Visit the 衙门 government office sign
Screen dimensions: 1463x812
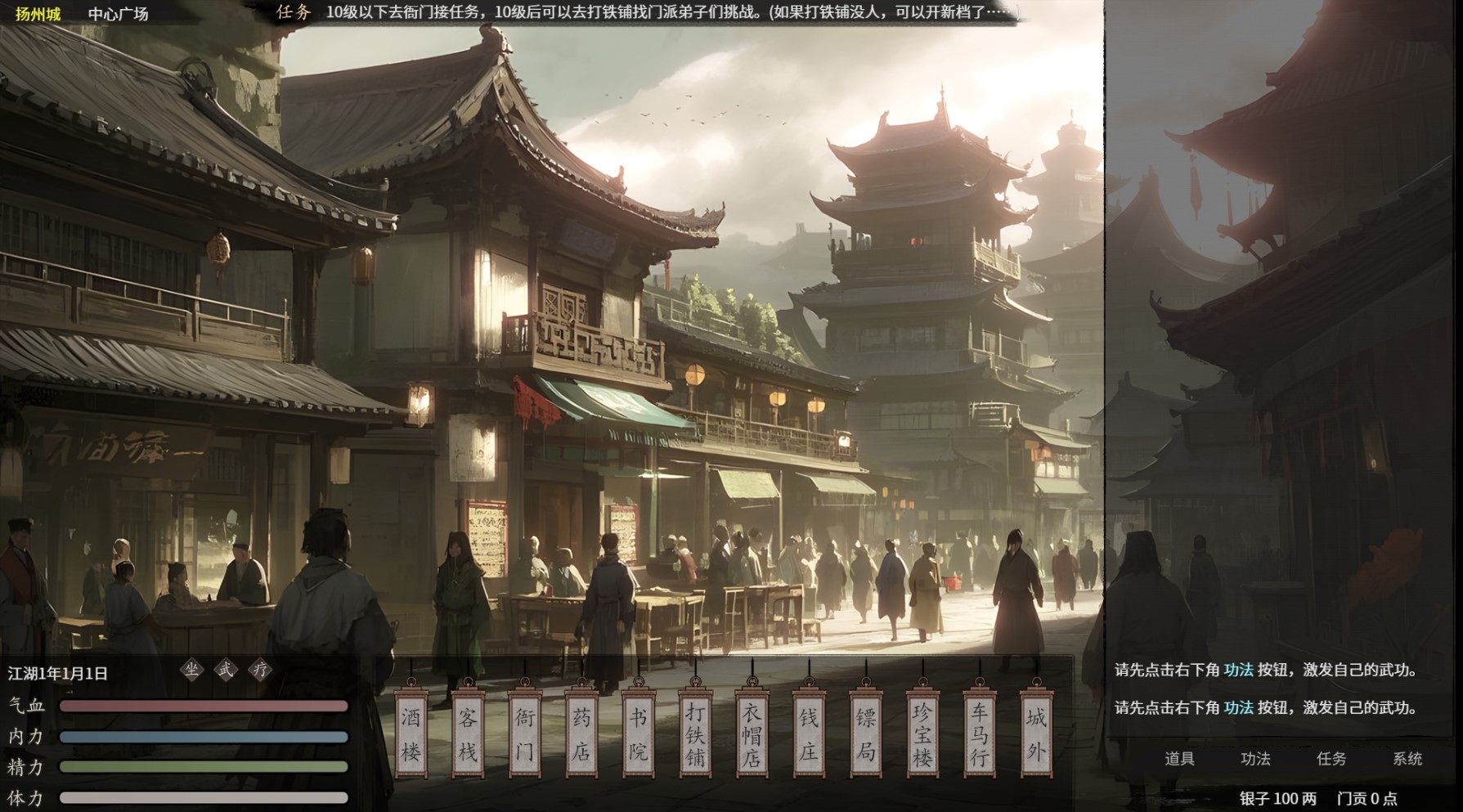[524, 733]
